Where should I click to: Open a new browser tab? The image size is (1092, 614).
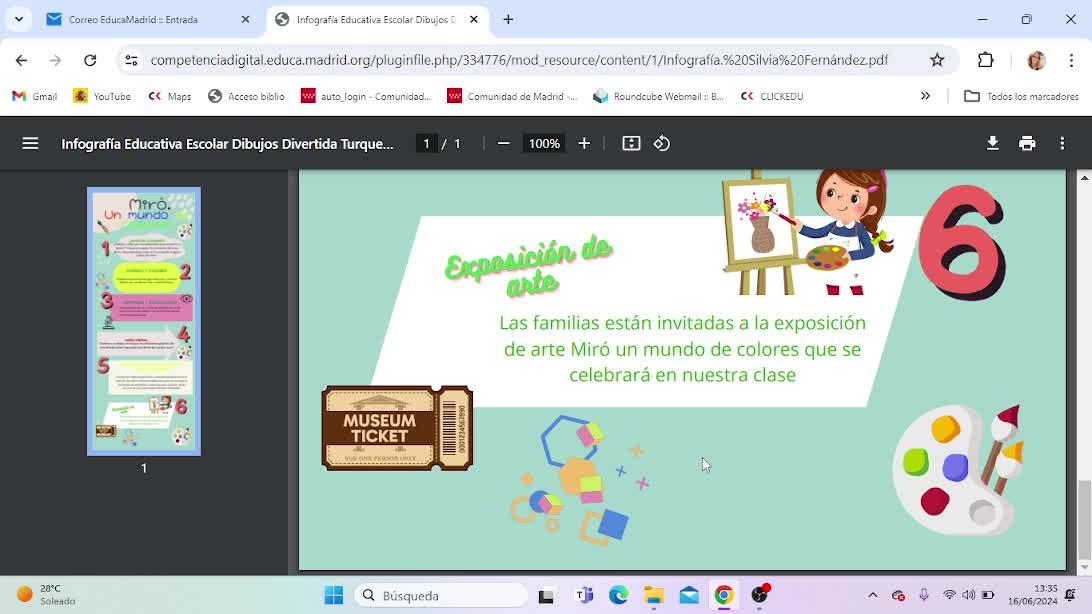point(508,19)
